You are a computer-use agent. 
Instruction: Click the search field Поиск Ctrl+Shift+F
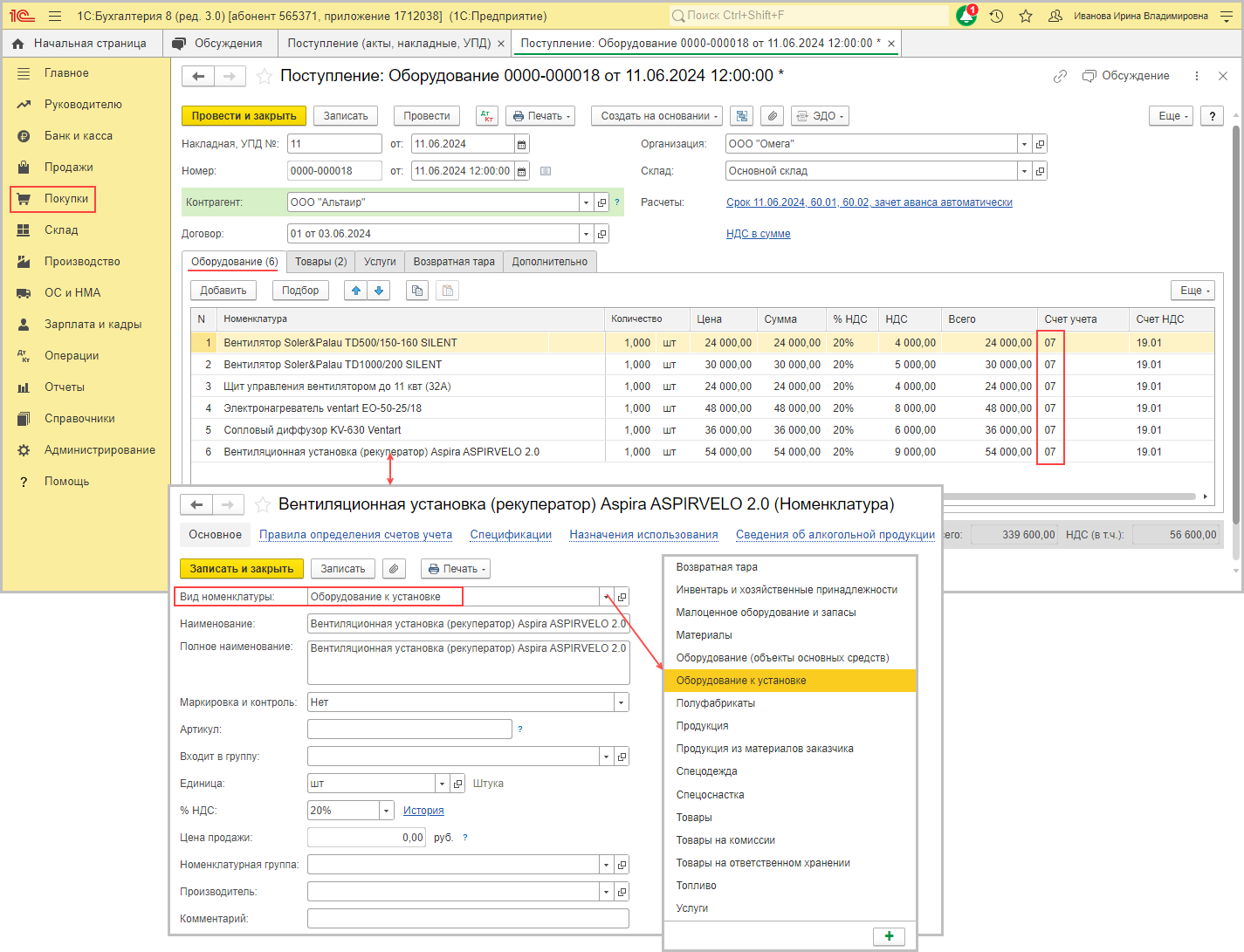pos(808,16)
